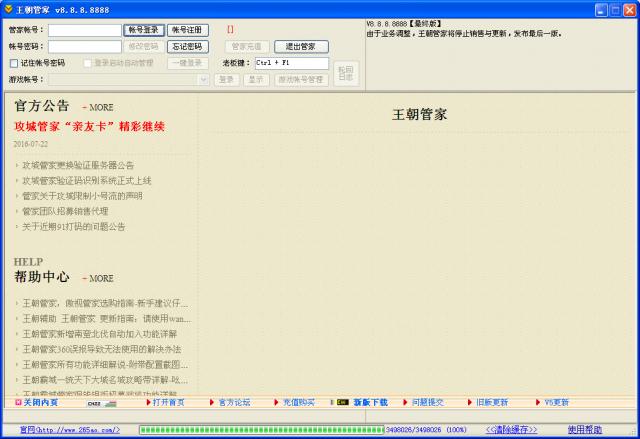The width and height of the screenshot is (640, 439).
Task: Click the V8.8.8.8888【最终版】 notice text
Action: pyautogui.click(x=404, y=24)
